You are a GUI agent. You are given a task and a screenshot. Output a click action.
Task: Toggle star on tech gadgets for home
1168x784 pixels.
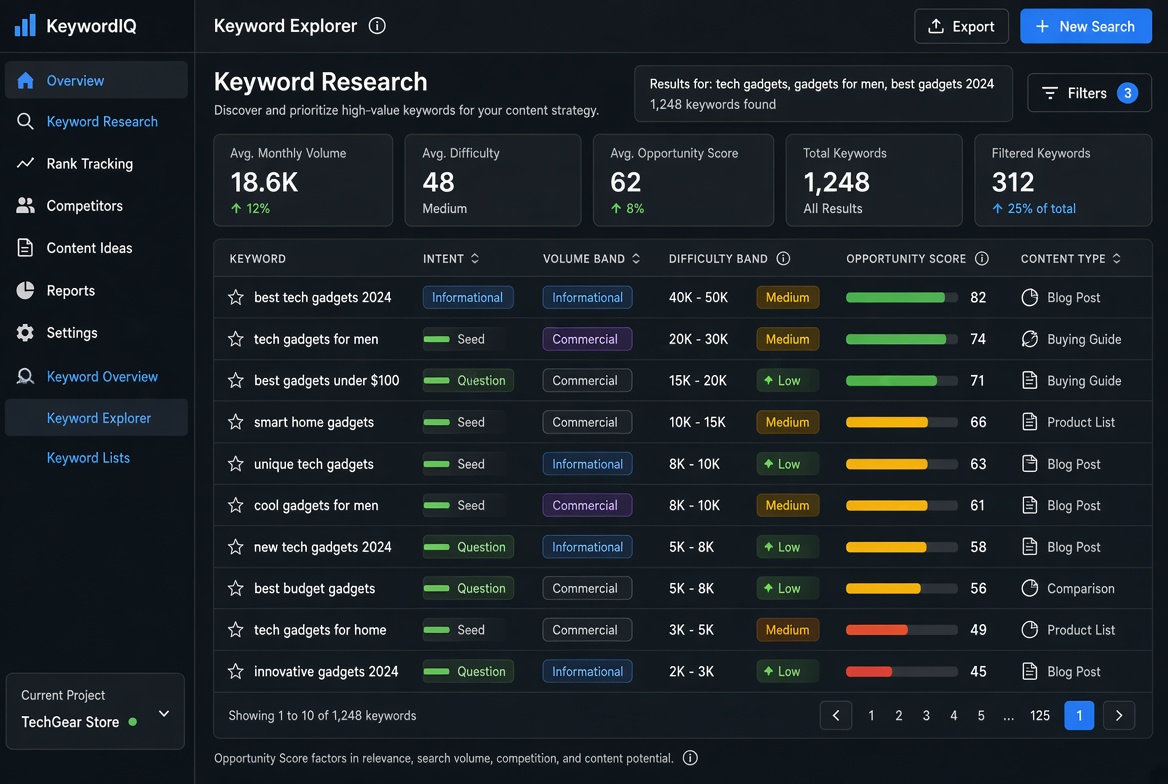click(235, 630)
